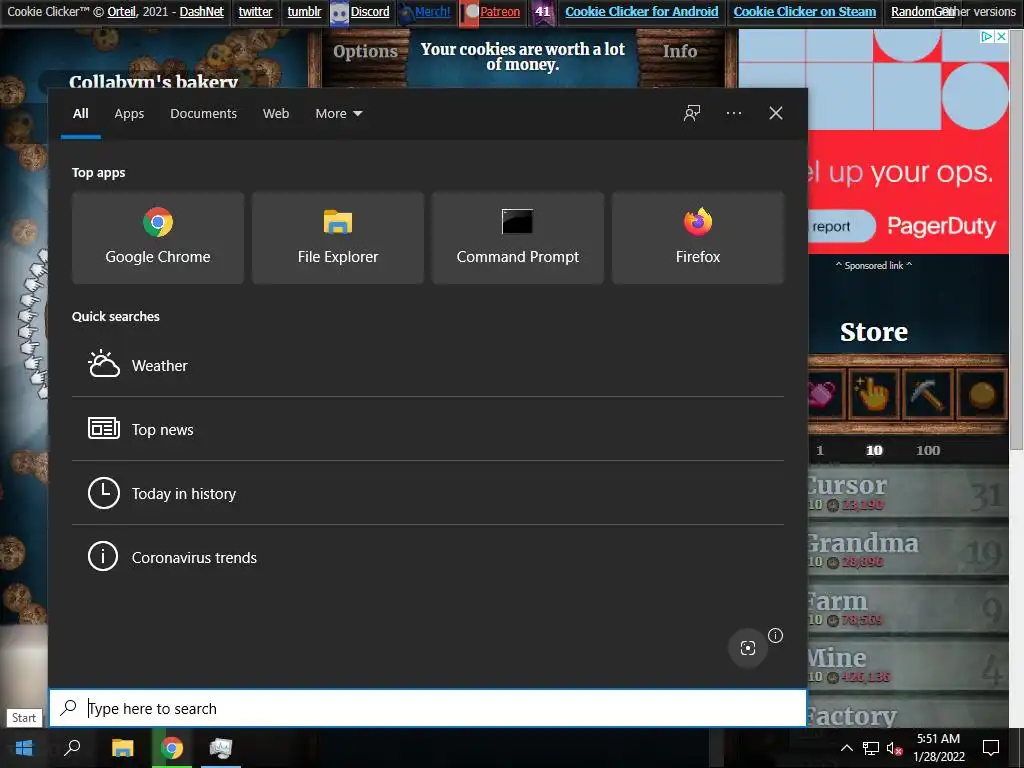
Task: Click the taskbar search magnifier icon
Action: pyautogui.click(x=72, y=748)
